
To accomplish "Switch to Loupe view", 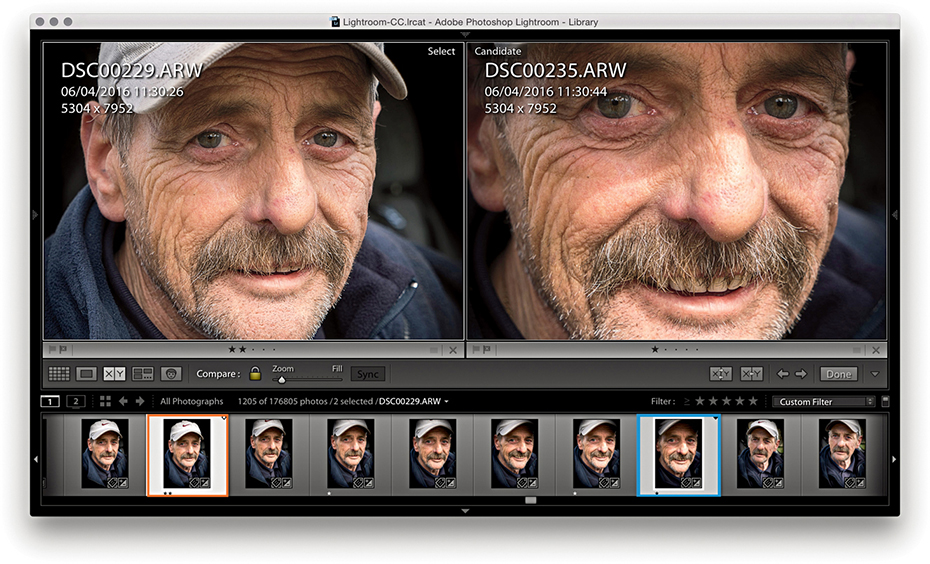I will (87, 374).
